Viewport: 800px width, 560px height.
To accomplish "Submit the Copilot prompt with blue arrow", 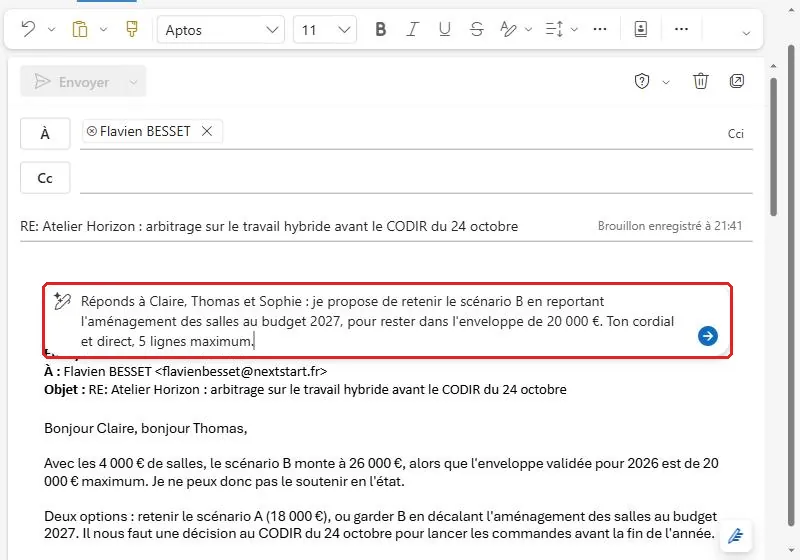I will tap(708, 336).
